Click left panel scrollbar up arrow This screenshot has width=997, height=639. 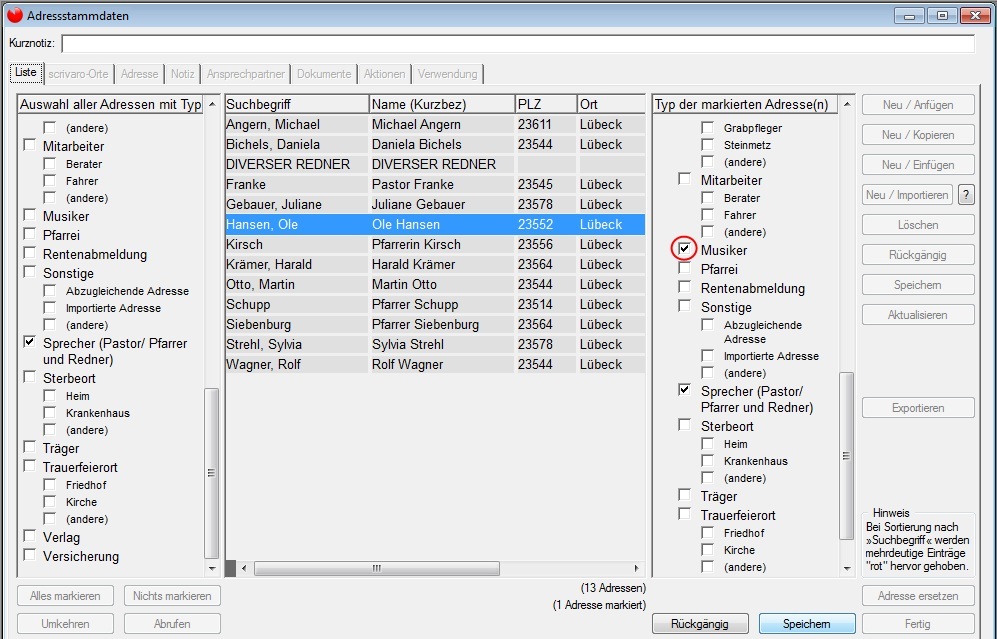coord(212,104)
